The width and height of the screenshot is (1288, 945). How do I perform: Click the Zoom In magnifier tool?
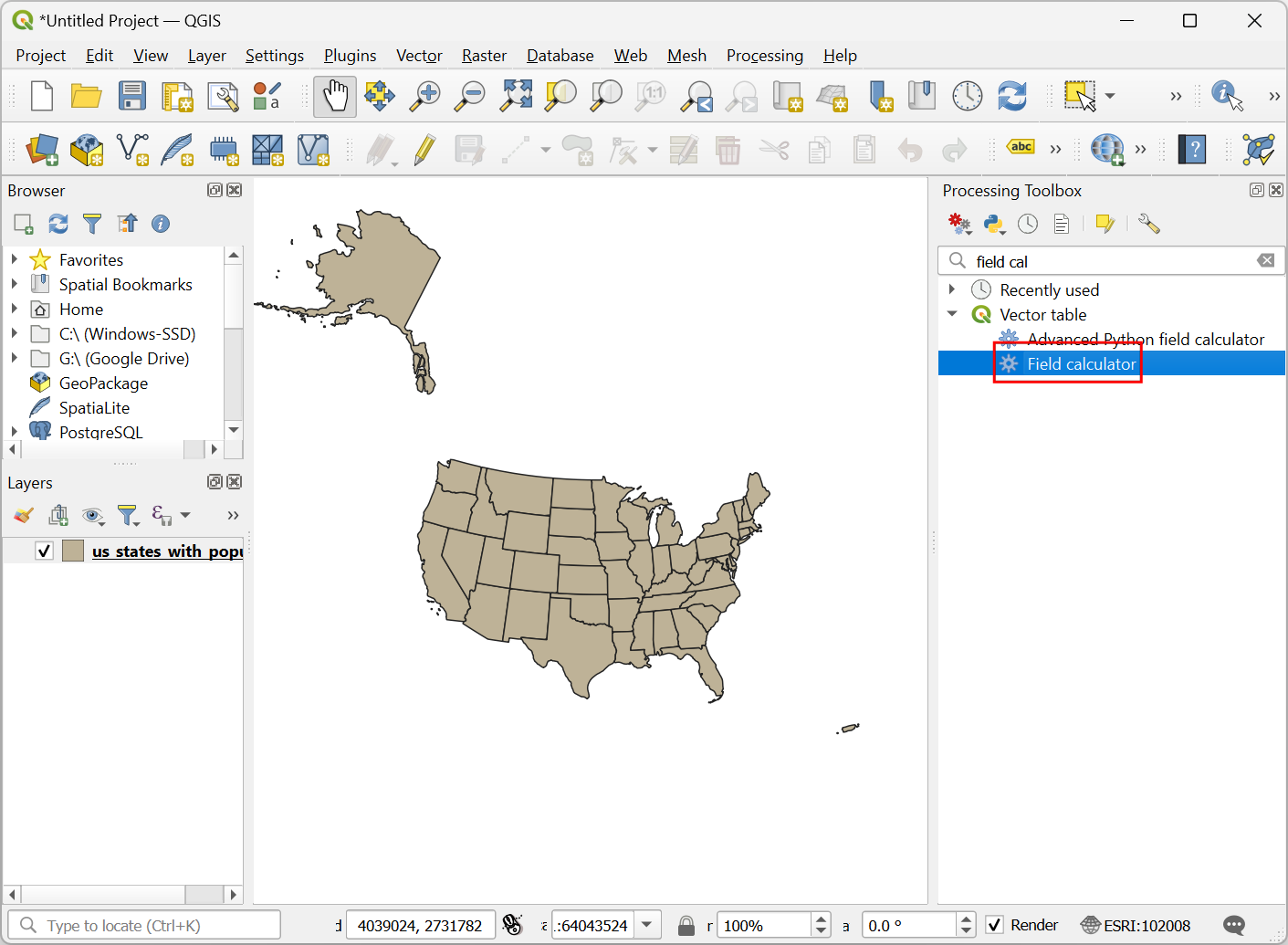point(424,96)
